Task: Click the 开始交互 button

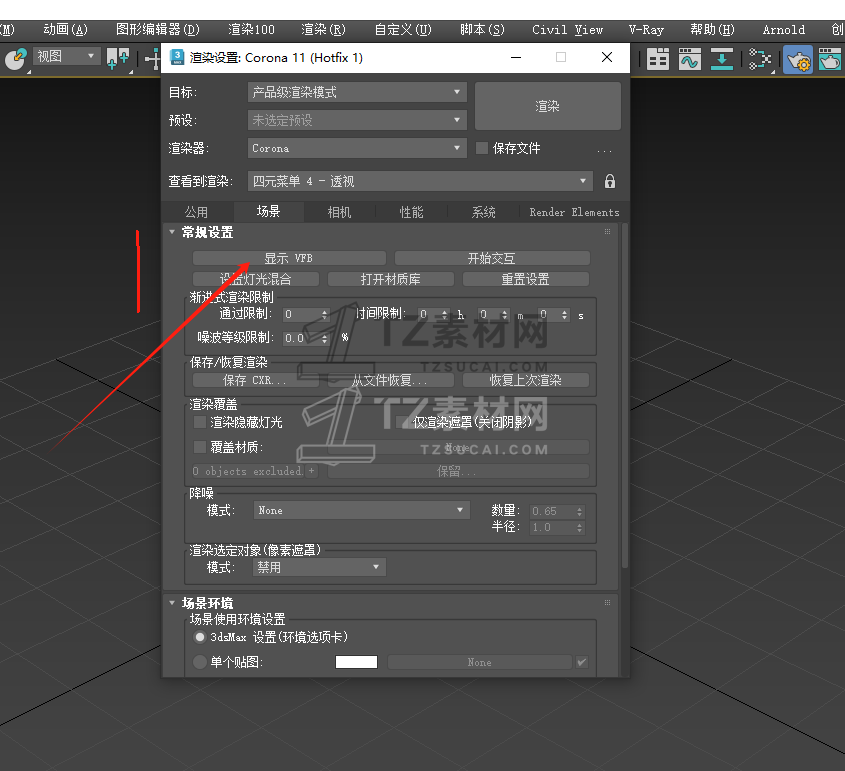Action: point(492,258)
